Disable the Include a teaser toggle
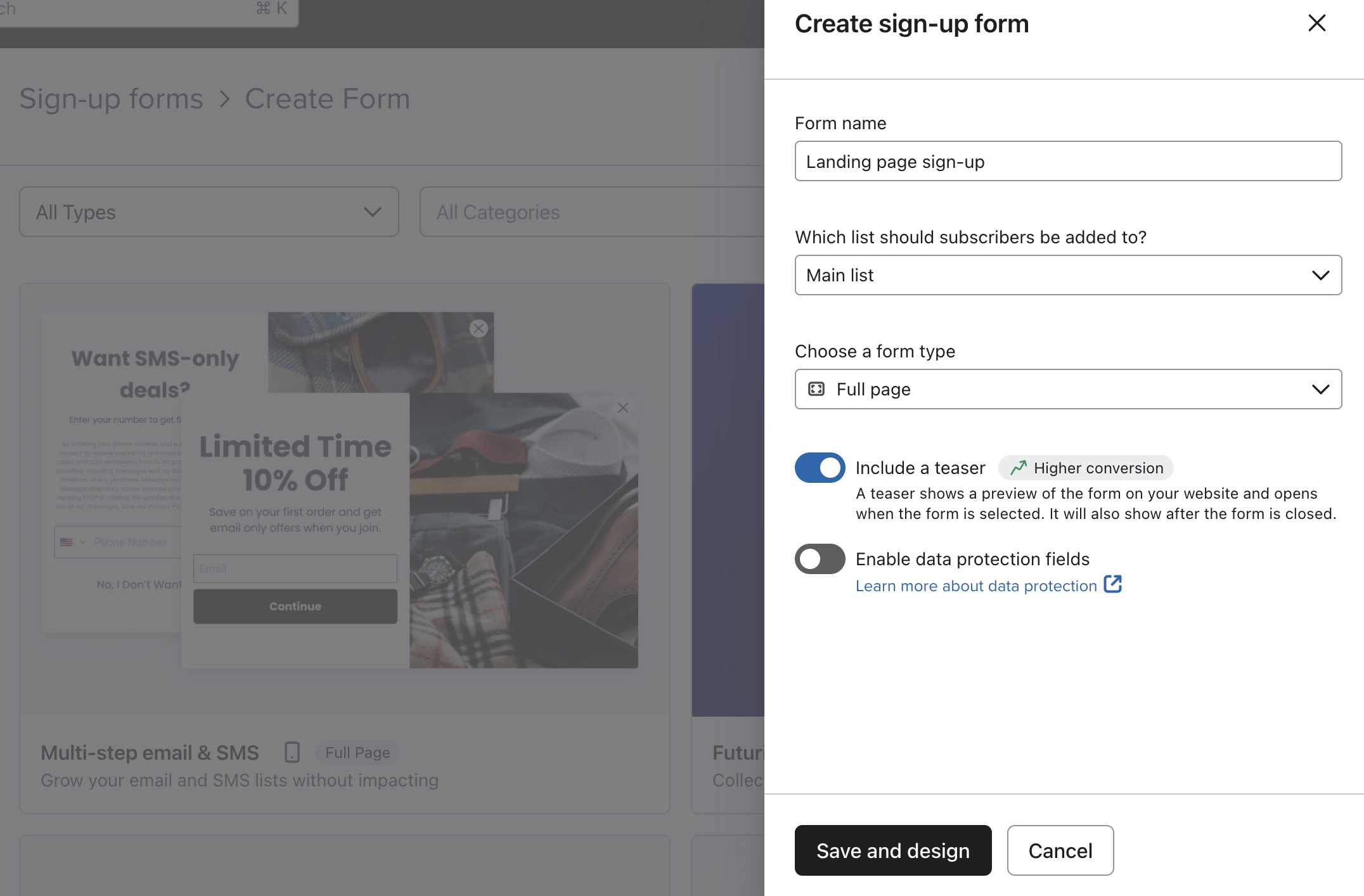The height and width of the screenshot is (896, 1364). coord(819,468)
